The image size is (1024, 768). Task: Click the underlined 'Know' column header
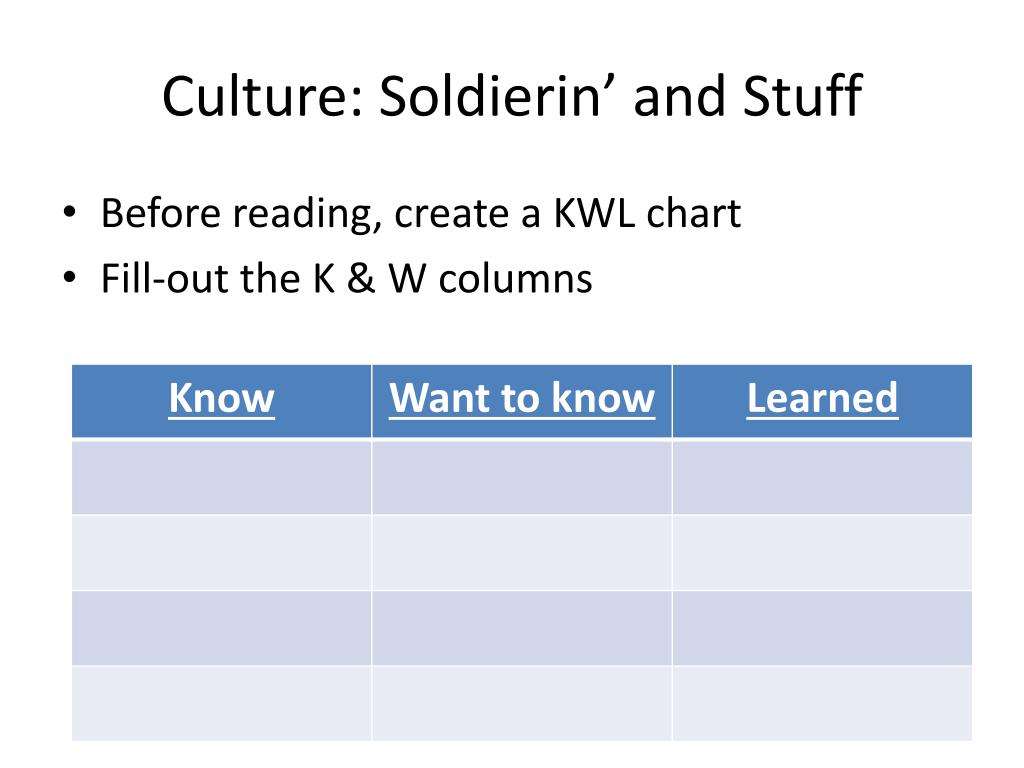(x=221, y=398)
